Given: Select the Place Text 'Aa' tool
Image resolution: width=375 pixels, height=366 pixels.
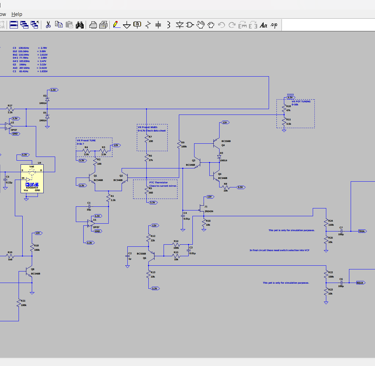Looking at the screenshot, I should click(x=264, y=25).
